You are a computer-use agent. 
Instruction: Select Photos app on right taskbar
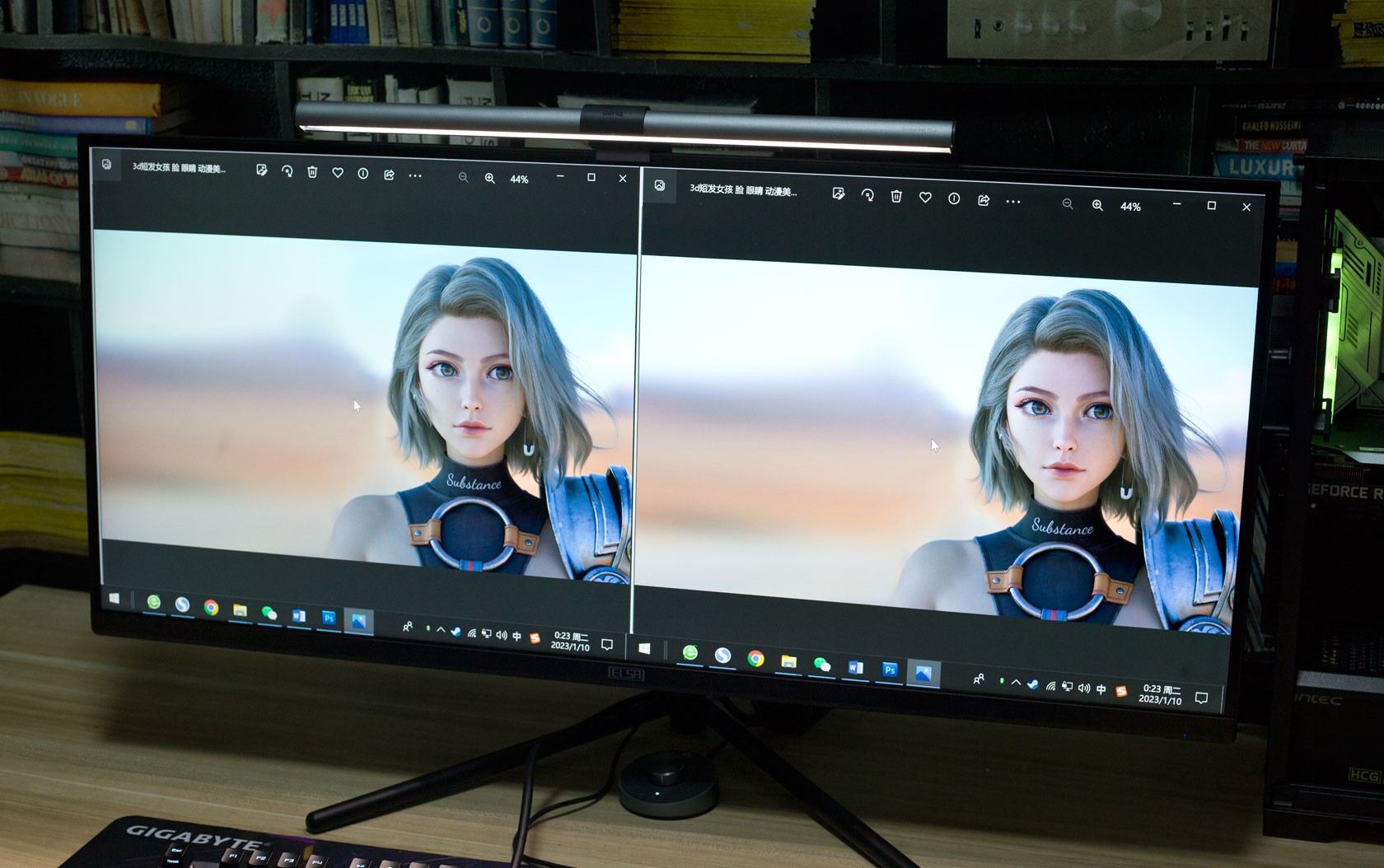[923, 674]
